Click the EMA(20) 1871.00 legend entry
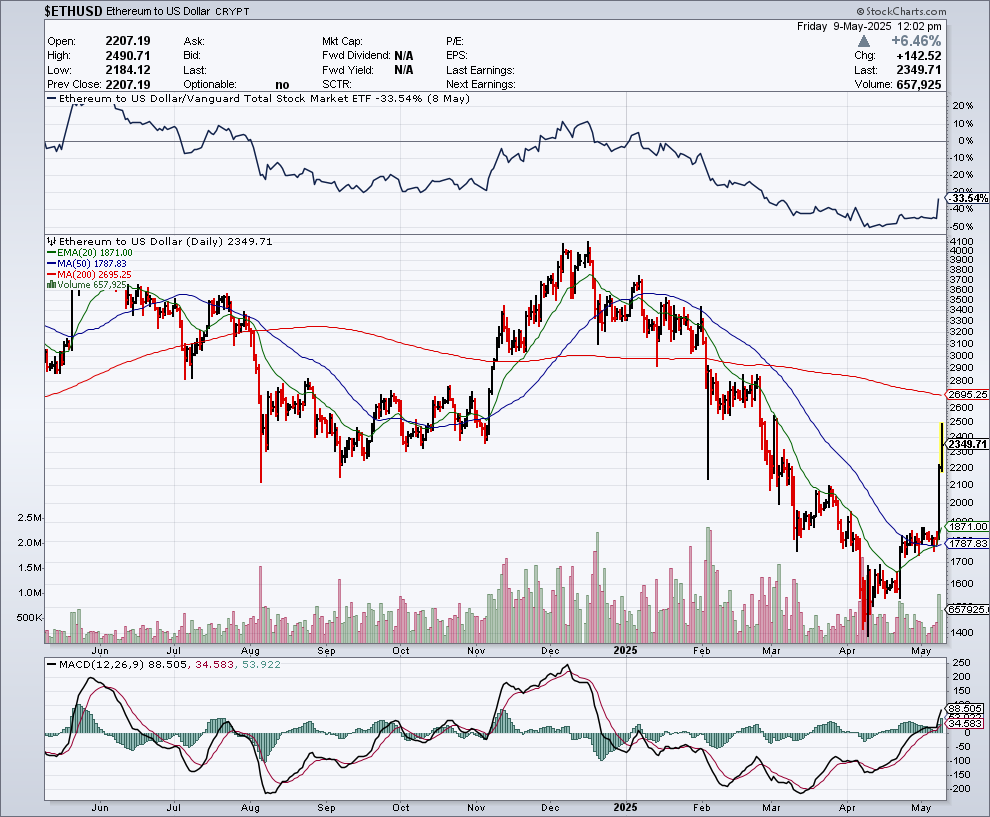The image size is (990, 817). pyautogui.click(x=90, y=253)
